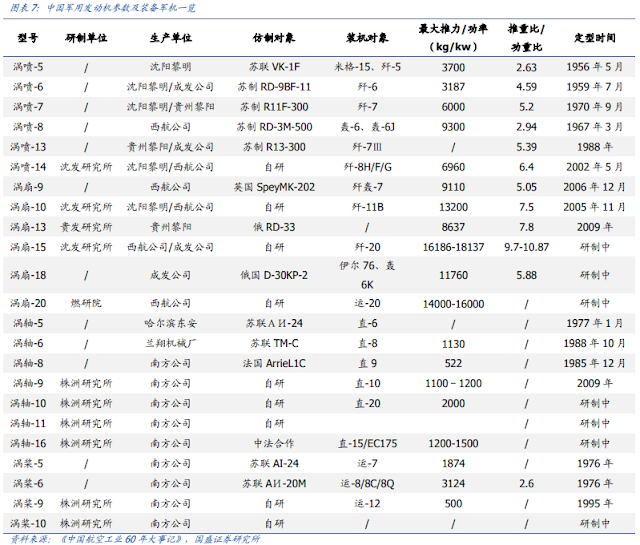640x545 pixels.
Task: Click the 涡喷-6 model cell
Action: tap(28, 87)
